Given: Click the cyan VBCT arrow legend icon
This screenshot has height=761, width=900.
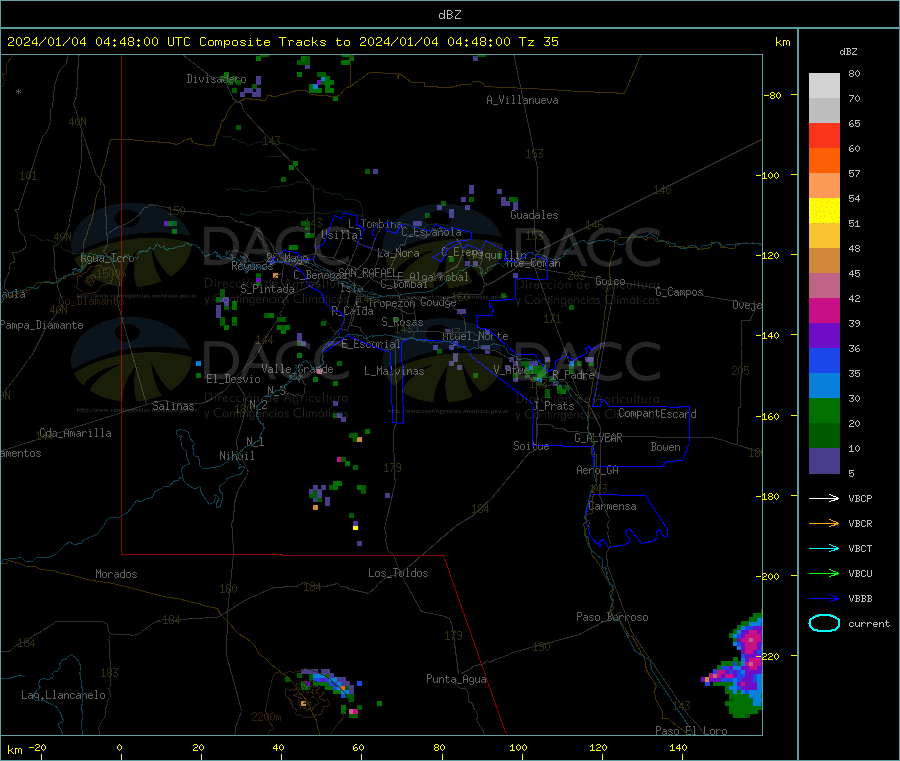Looking at the screenshot, I should pyautogui.click(x=824, y=548).
